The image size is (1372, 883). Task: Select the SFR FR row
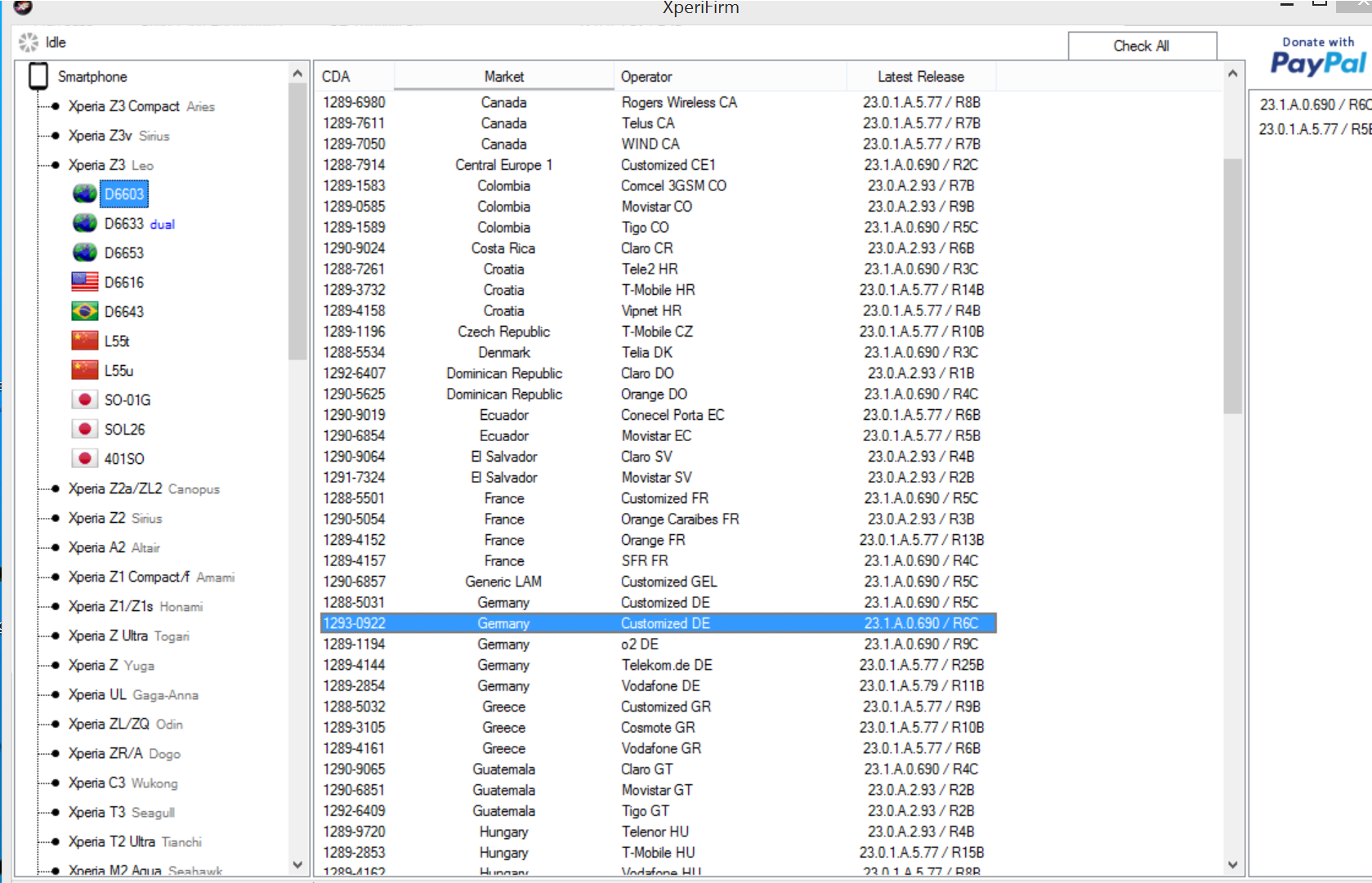tap(658, 560)
